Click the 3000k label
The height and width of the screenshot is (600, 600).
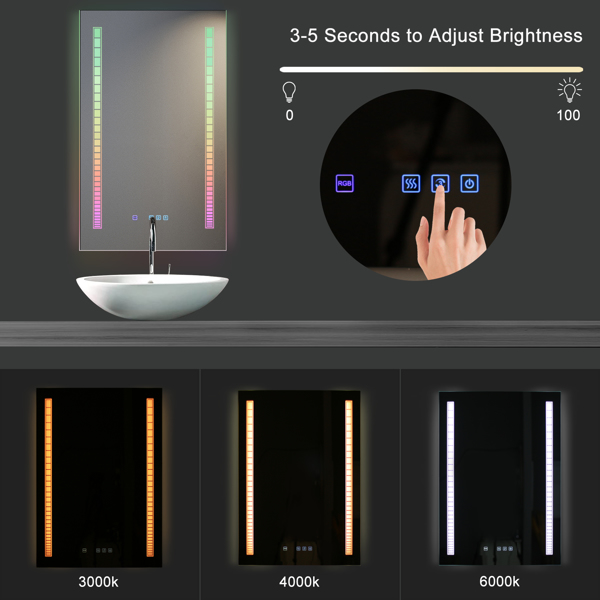click(x=98, y=582)
